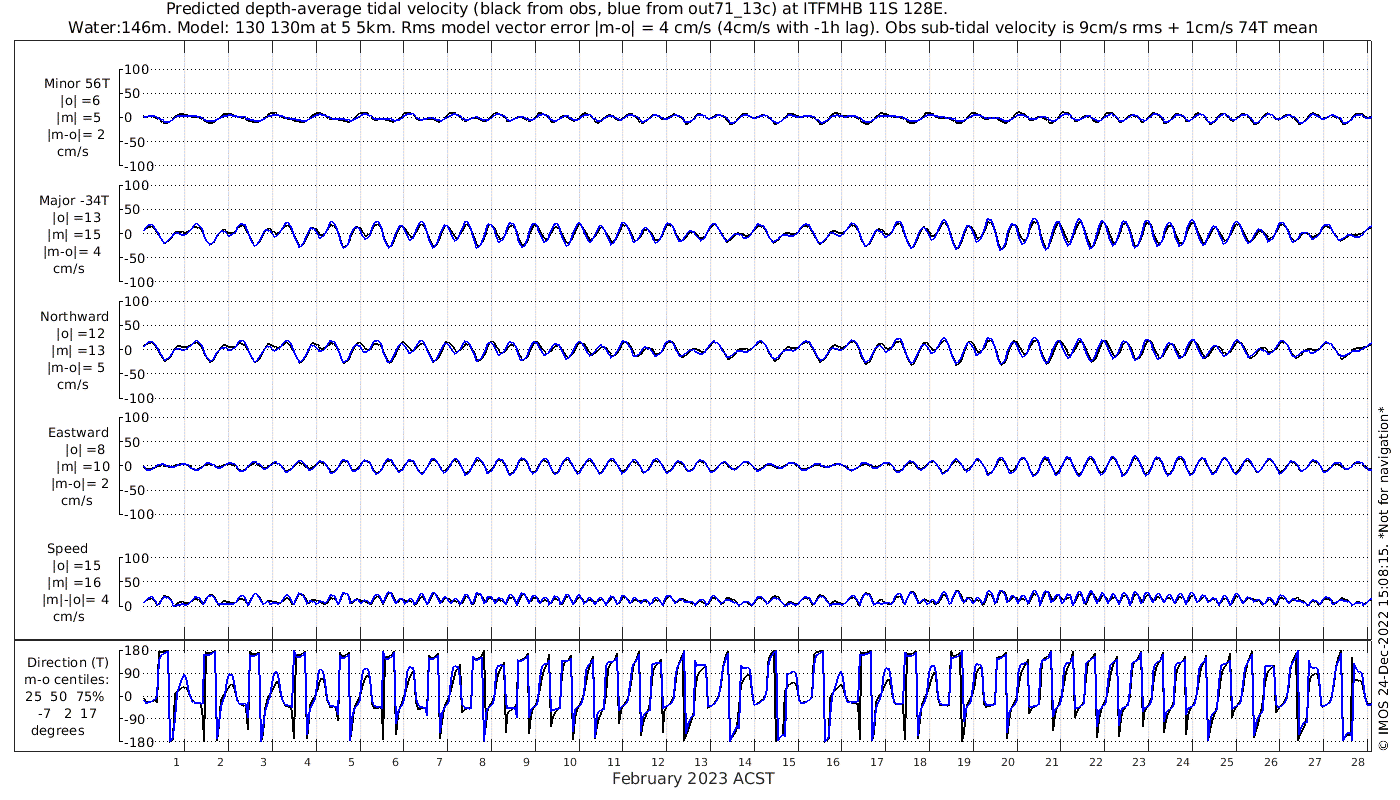Click day tick label '23' on time axis
Screen dimensions: 1400x800
coord(1139,762)
